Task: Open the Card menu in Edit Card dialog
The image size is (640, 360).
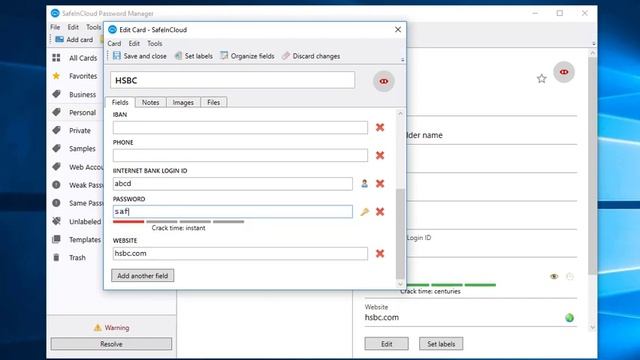Action: coord(114,43)
